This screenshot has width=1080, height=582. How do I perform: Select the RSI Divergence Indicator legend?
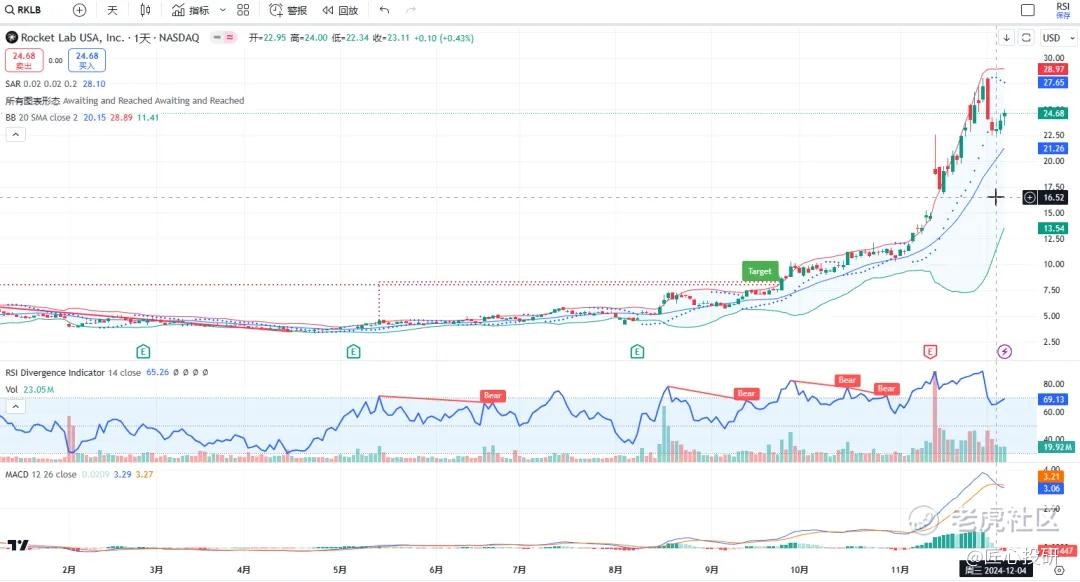coord(107,373)
